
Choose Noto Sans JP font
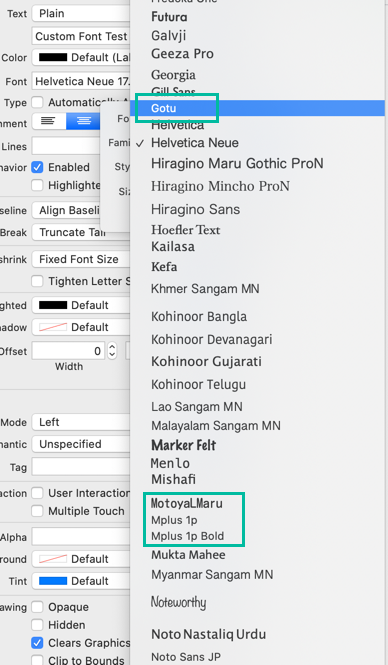tap(186, 657)
